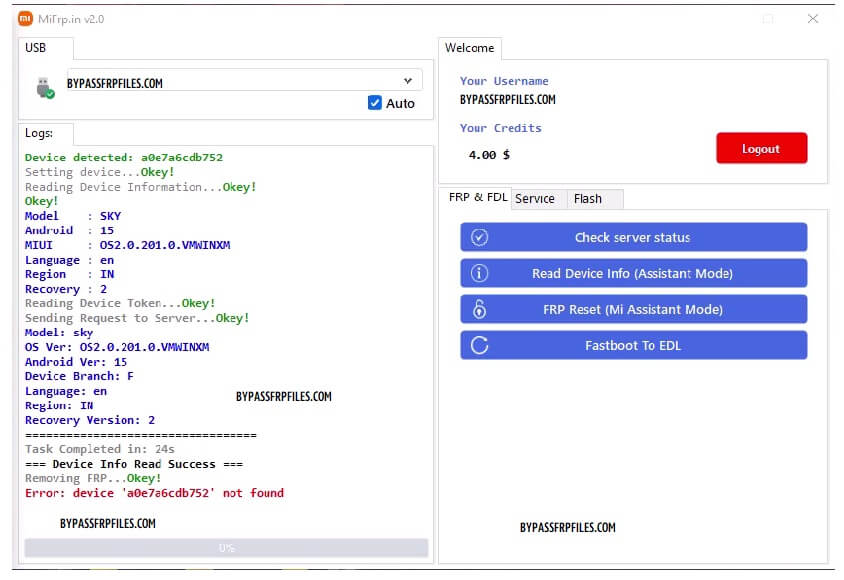Click the padlock icon on FRP Reset button
The height and width of the screenshot is (580, 844).
(479, 309)
